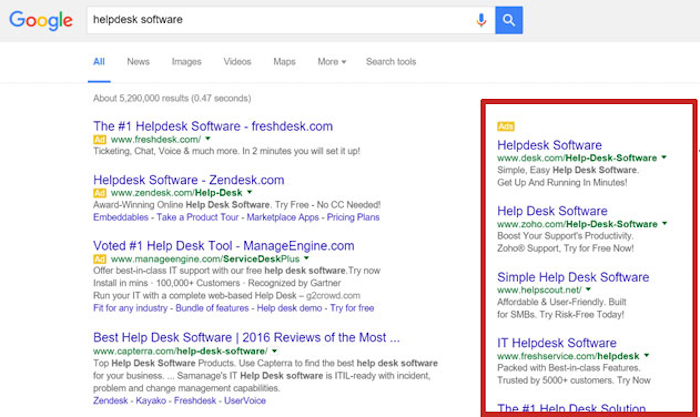Open the sidebar Helpdesk Software desk.com ad

coord(550,145)
